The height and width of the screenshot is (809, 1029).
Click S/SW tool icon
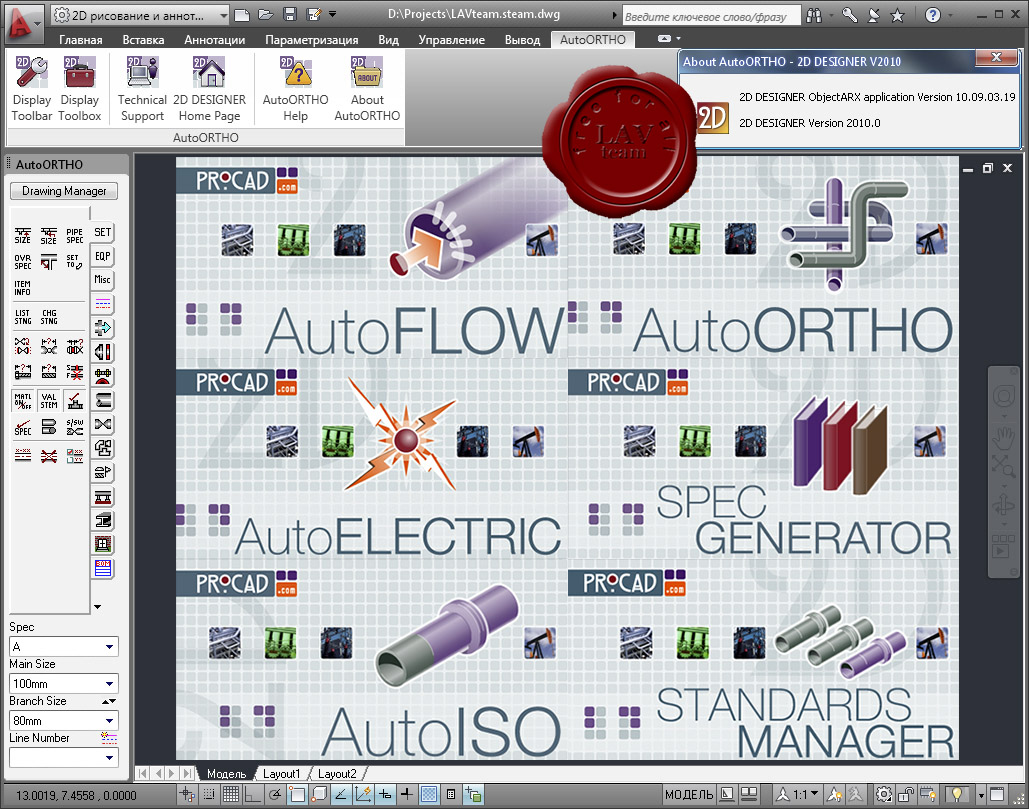click(x=75, y=427)
